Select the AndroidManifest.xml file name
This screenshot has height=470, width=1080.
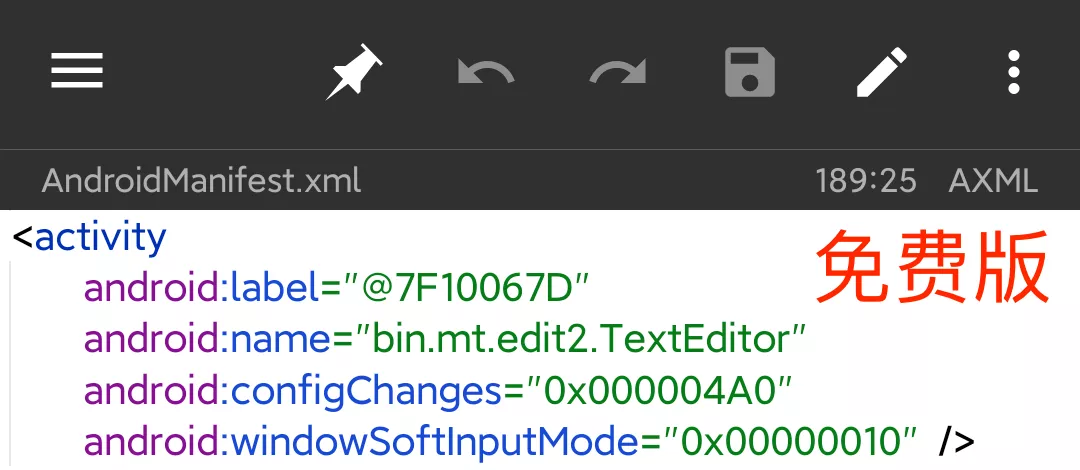pyautogui.click(x=201, y=181)
